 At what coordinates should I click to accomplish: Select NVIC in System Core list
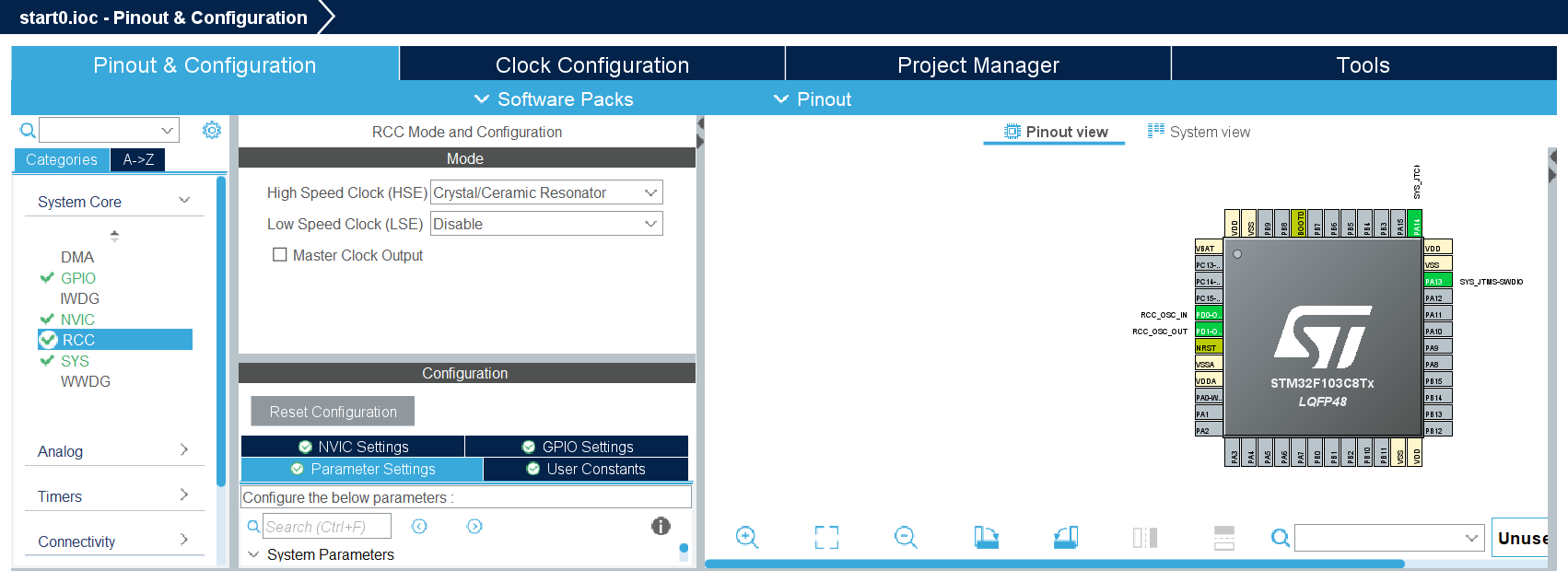click(x=77, y=320)
